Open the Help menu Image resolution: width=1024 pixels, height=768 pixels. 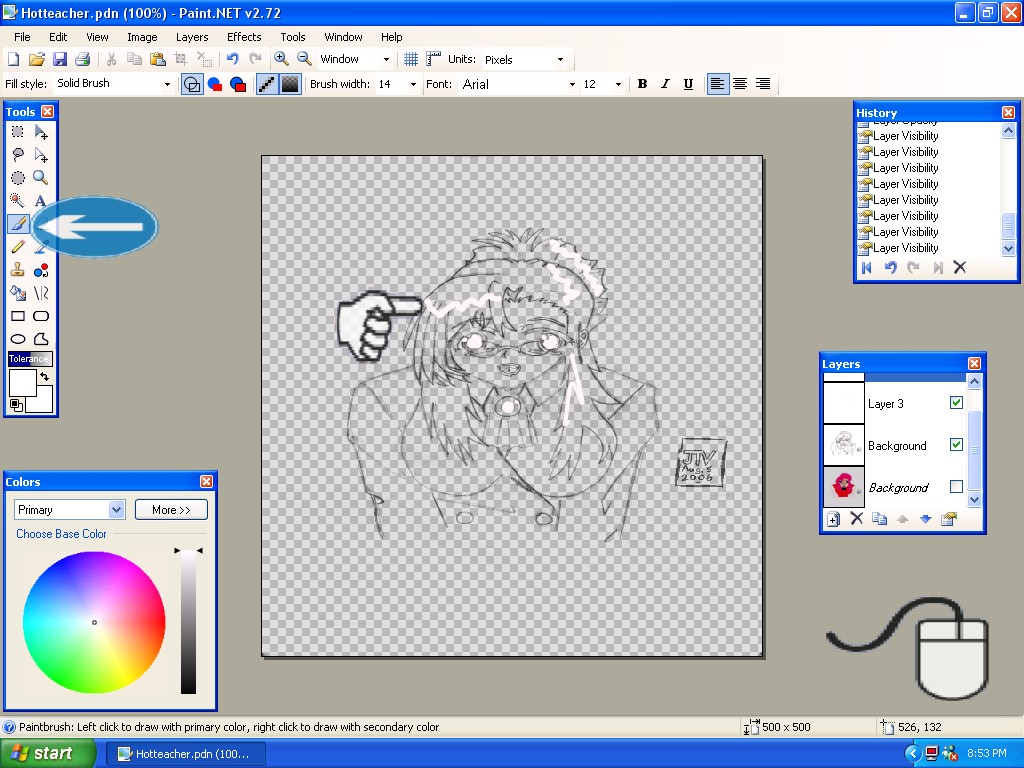click(x=391, y=37)
